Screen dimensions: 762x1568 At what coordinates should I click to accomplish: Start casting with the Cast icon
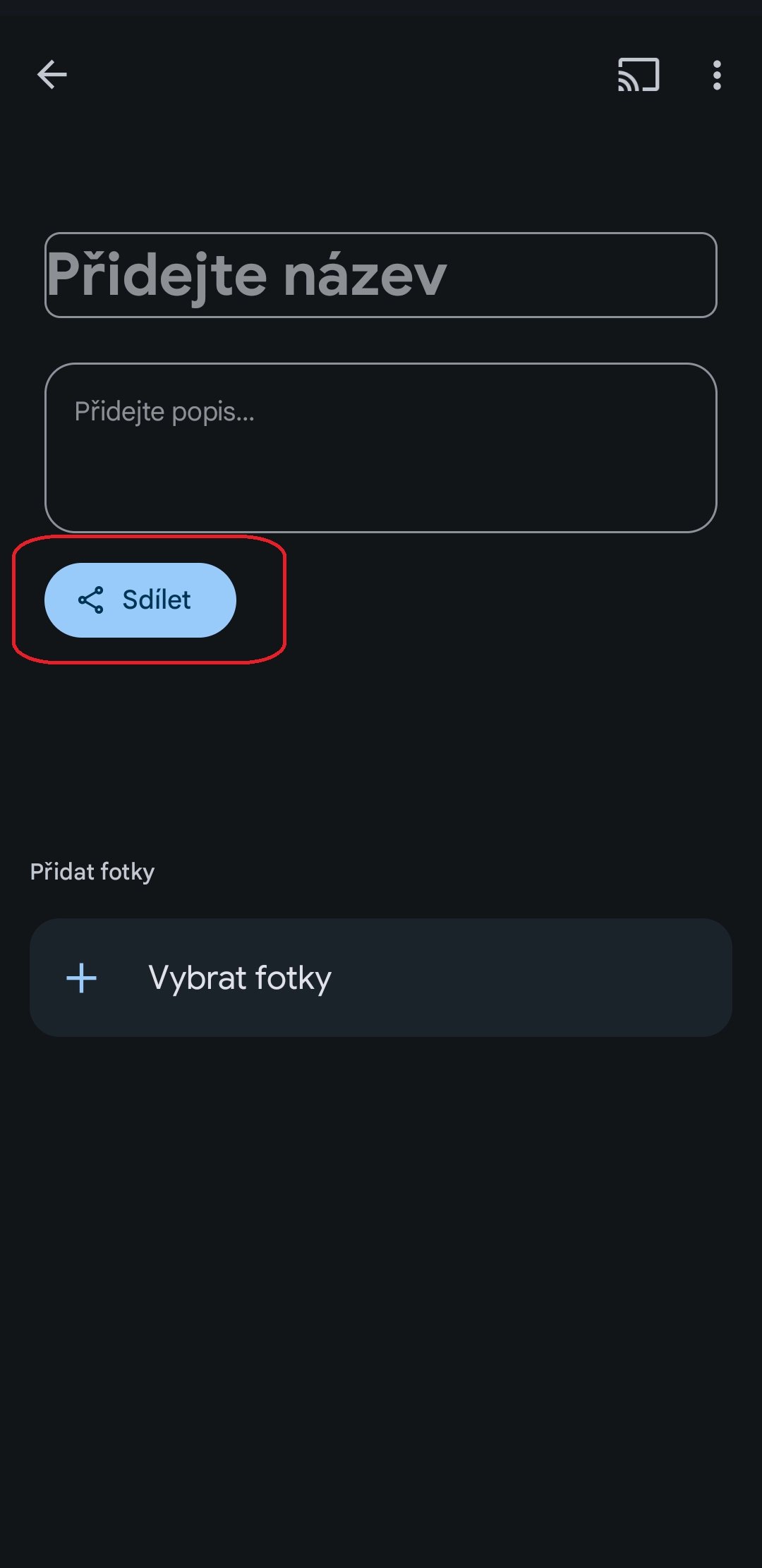click(x=639, y=75)
